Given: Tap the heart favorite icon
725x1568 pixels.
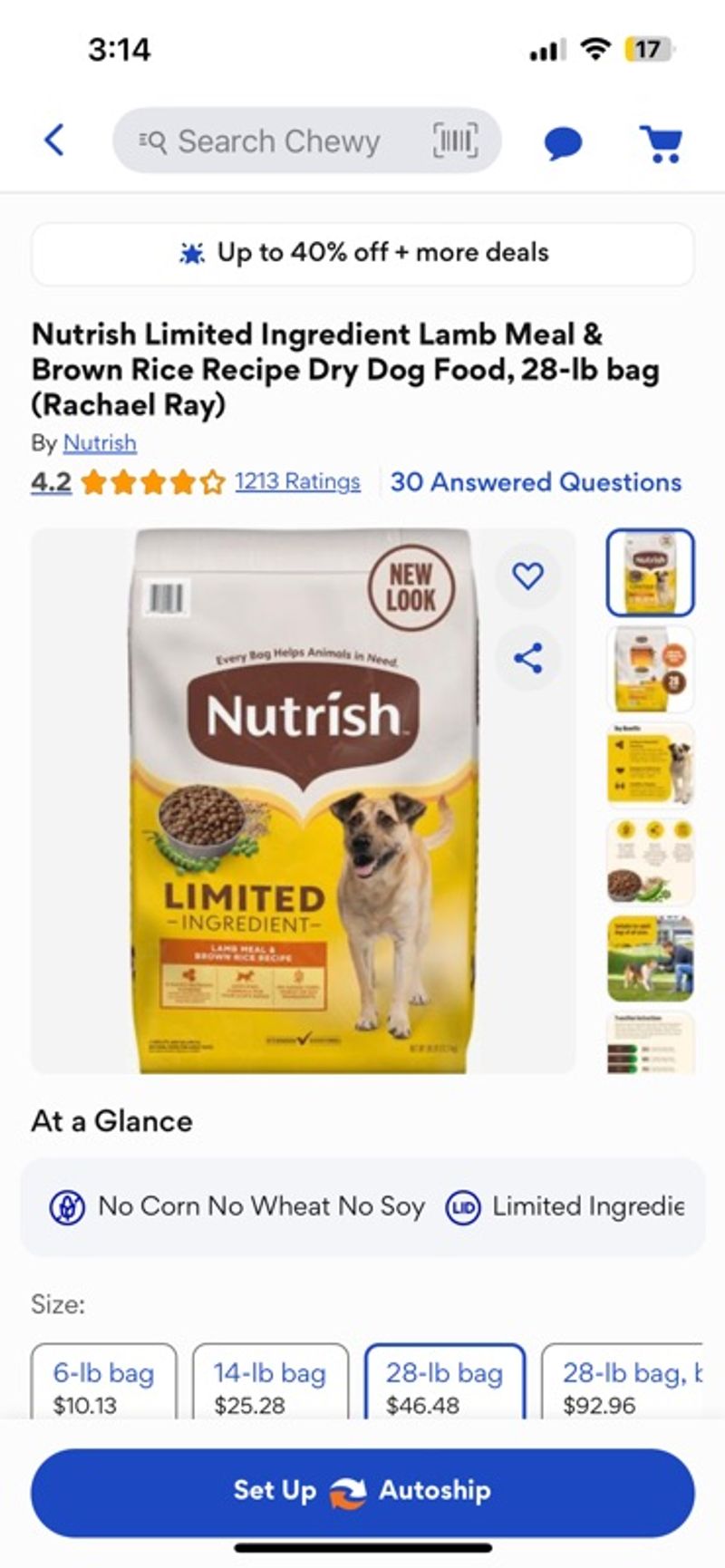Looking at the screenshot, I should coord(527,576).
